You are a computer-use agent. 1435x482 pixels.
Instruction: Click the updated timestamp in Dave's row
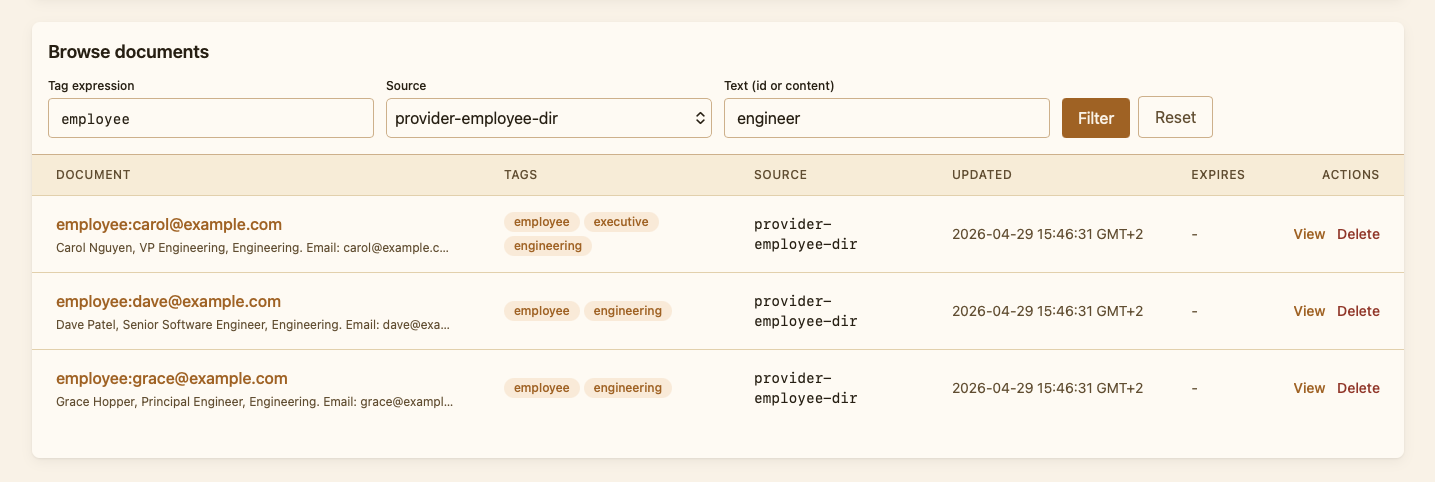point(1047,311)
